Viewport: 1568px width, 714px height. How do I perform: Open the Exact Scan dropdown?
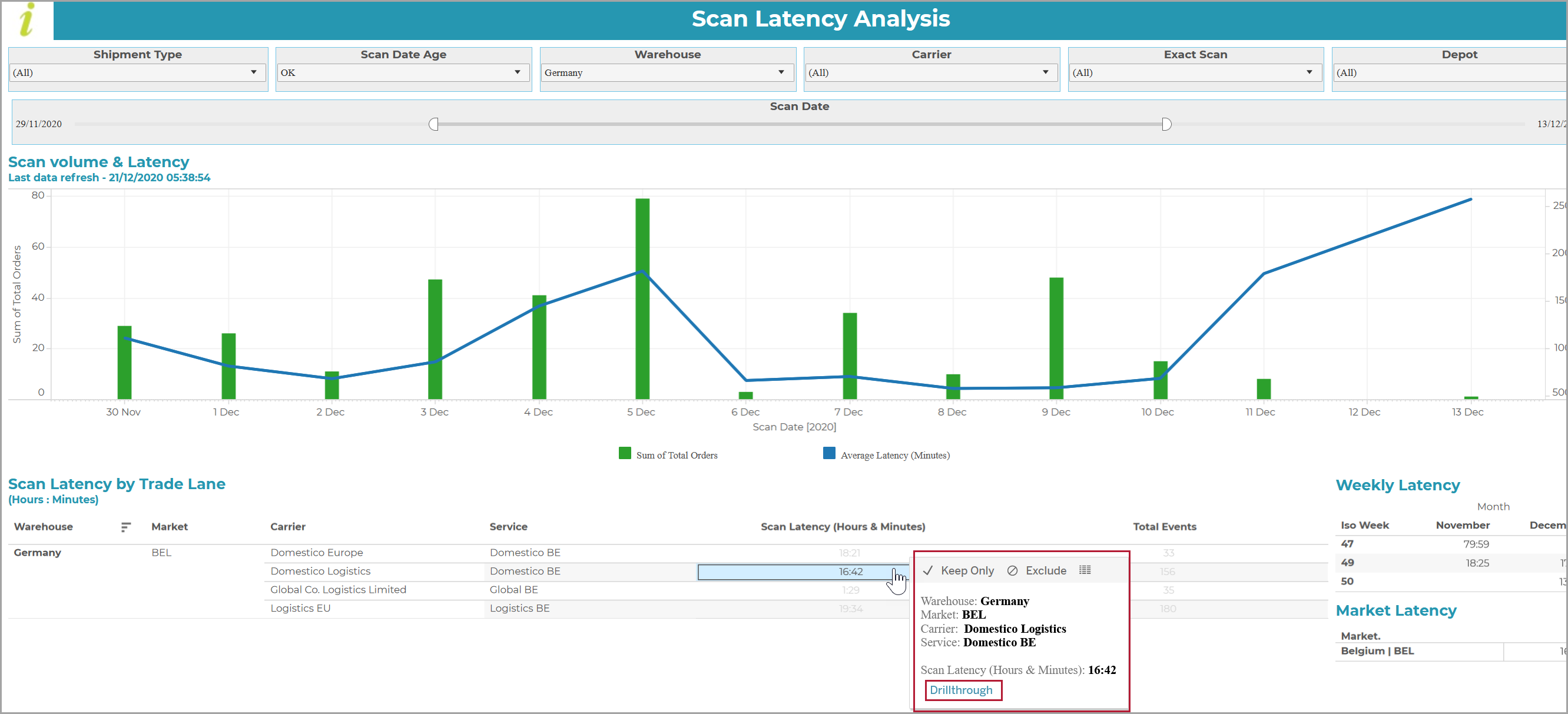coord(1195,72)
